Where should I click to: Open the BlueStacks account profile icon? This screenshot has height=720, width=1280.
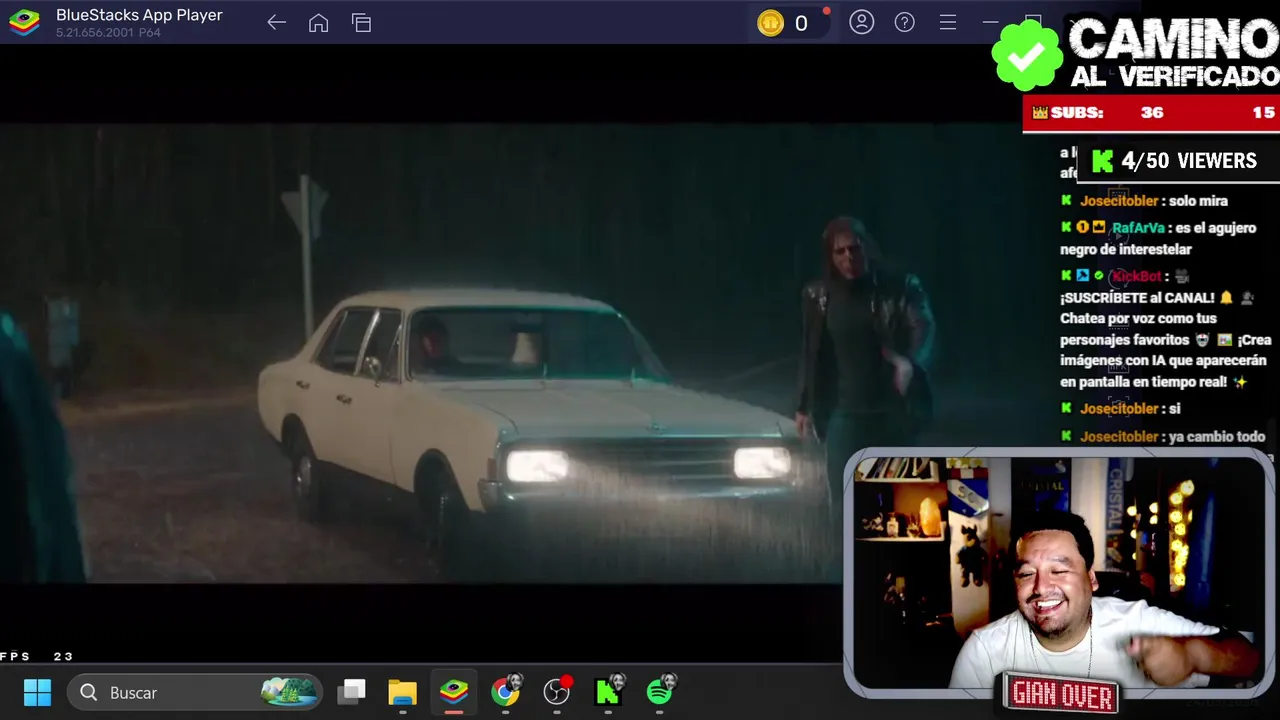tap(861, 22)
